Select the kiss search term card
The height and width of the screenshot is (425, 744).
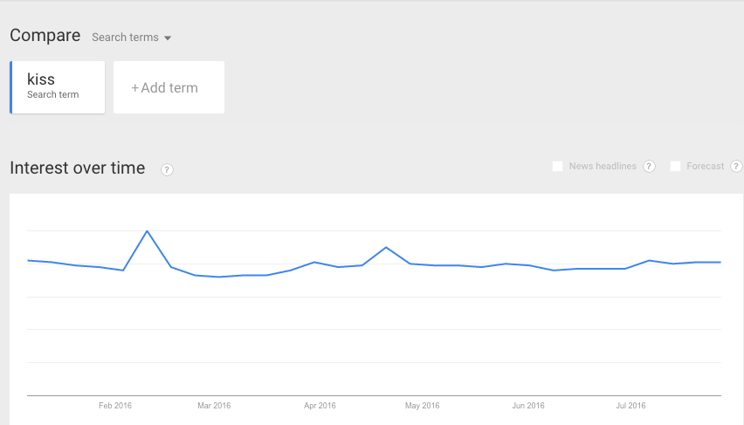click(x=57, y=87)
